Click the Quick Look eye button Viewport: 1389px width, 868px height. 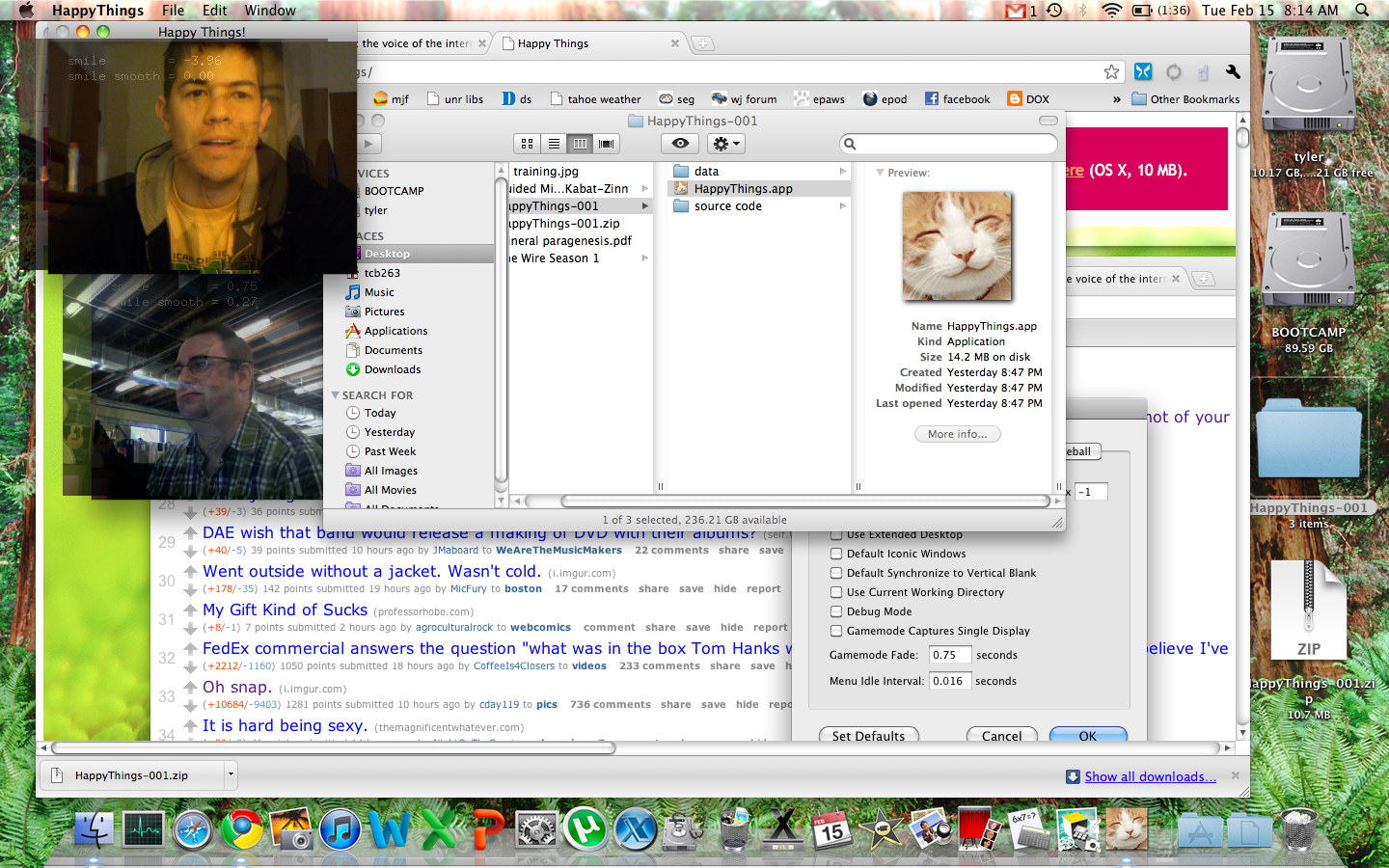point(680,144)
